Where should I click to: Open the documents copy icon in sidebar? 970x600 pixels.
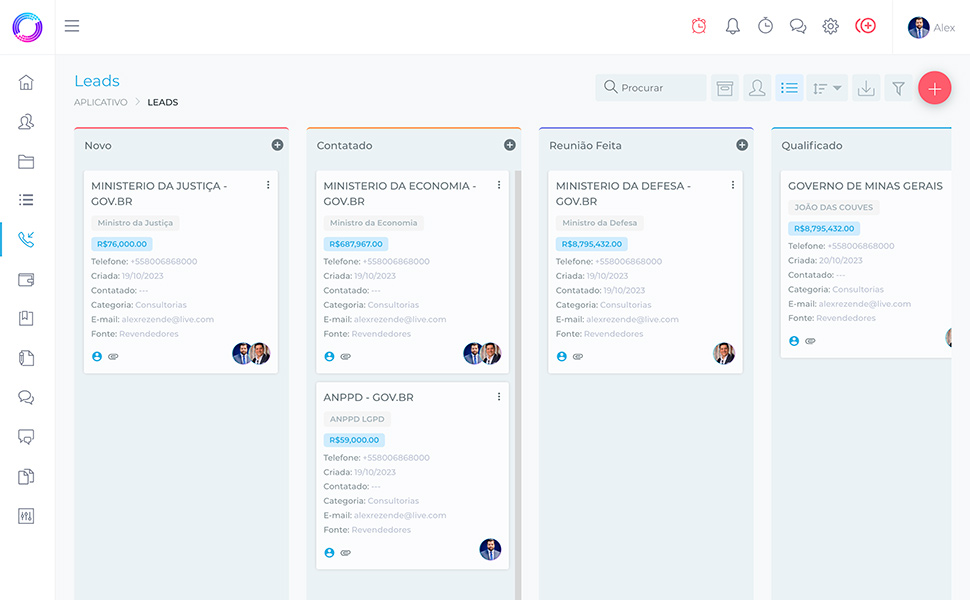pos(26,477)
